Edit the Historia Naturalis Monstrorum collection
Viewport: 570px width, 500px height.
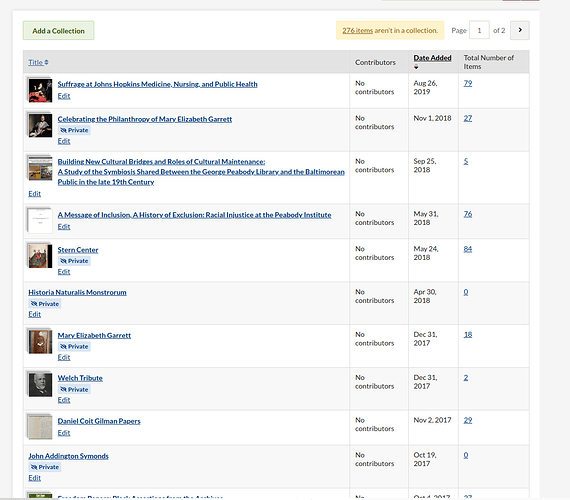click(35, 314)
